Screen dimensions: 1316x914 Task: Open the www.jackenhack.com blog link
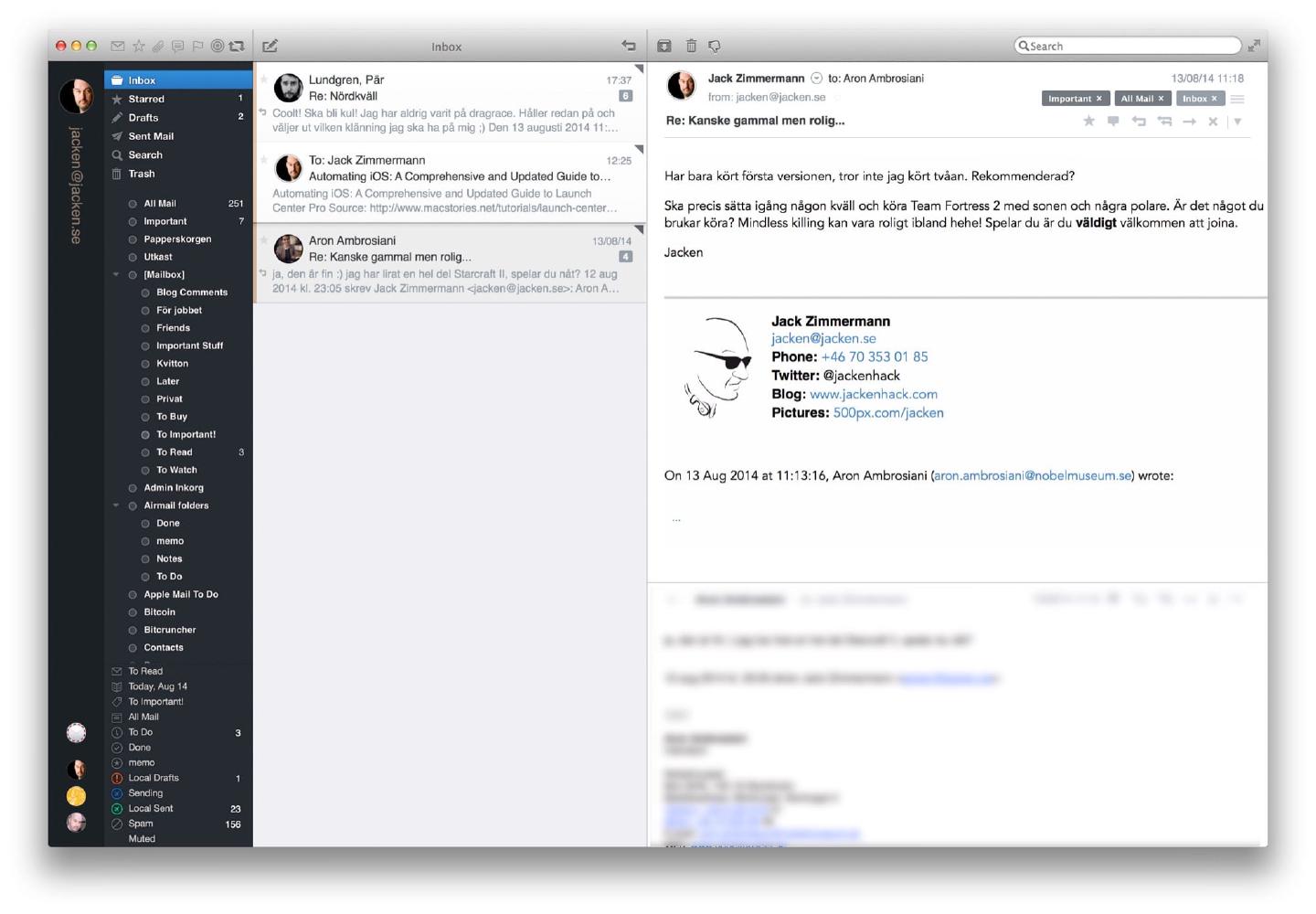873,394
